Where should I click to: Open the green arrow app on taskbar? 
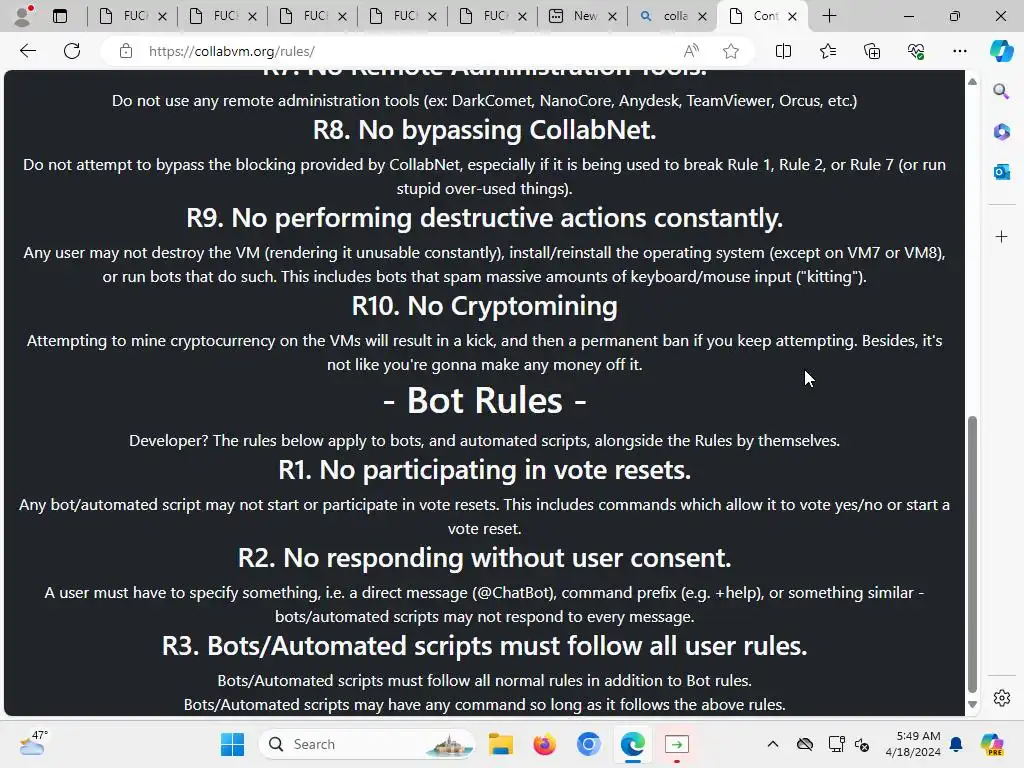(x=677, y=744)
